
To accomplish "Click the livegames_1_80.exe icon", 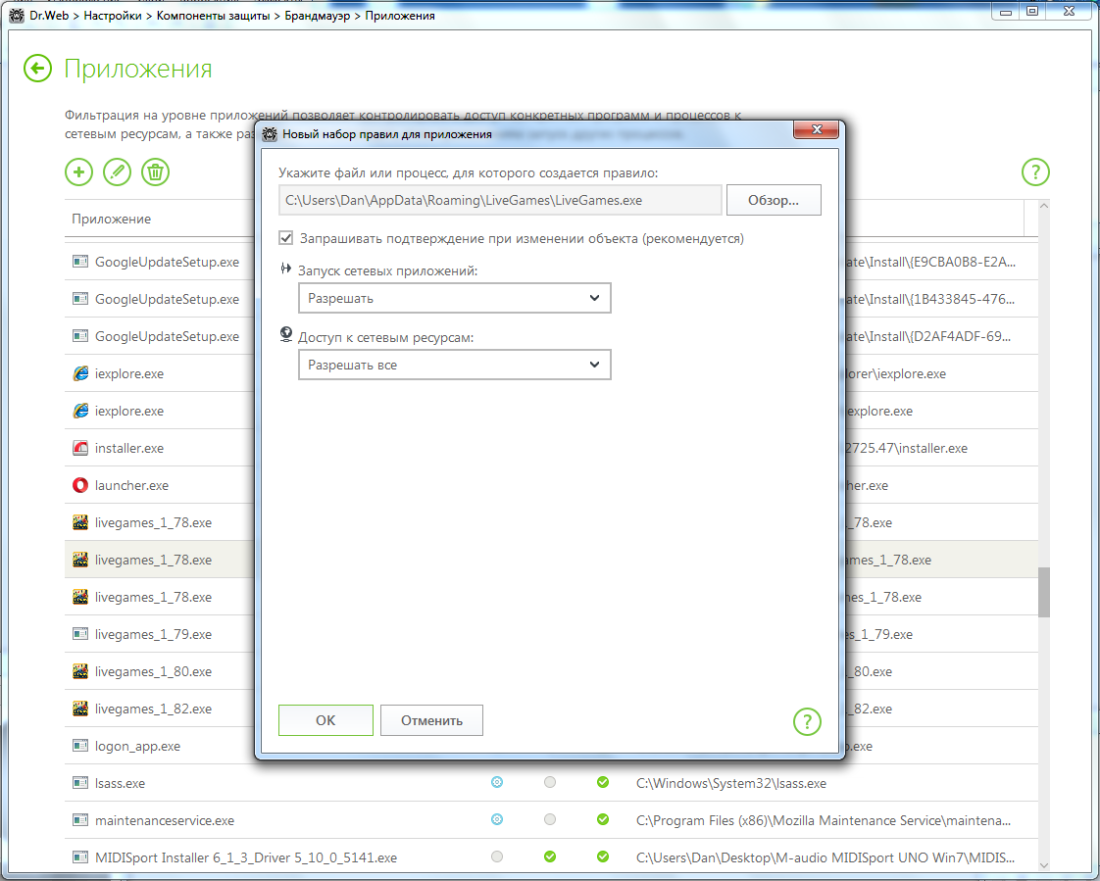I will point(81,671).
